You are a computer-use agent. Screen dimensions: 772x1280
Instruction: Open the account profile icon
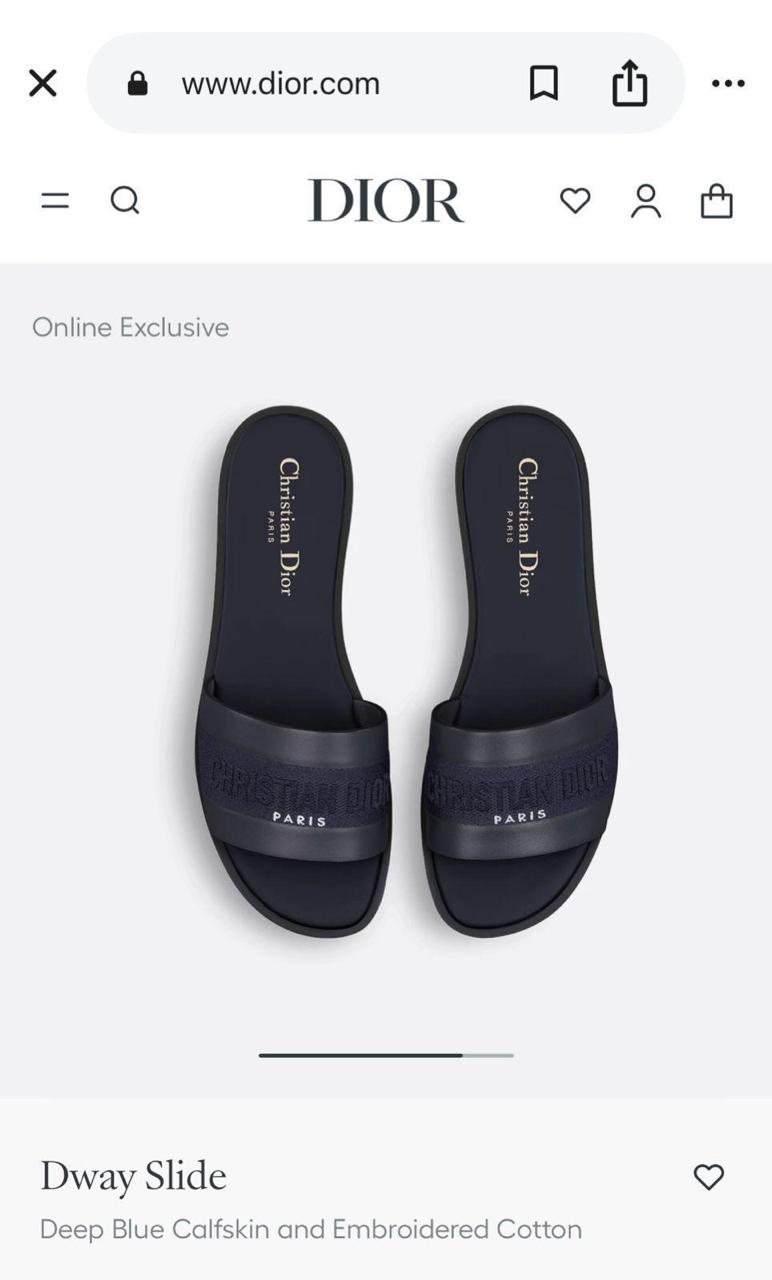(x=646, y=200)
